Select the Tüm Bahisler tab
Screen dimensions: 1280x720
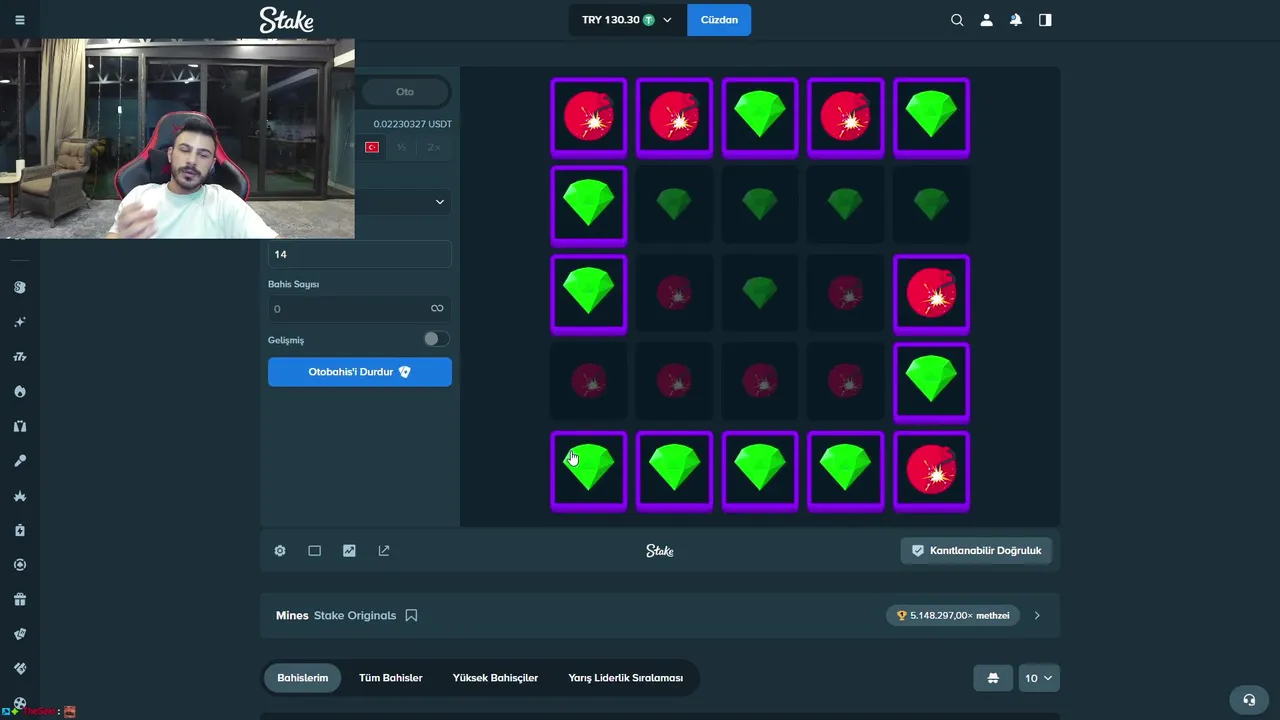click(390, 678)
